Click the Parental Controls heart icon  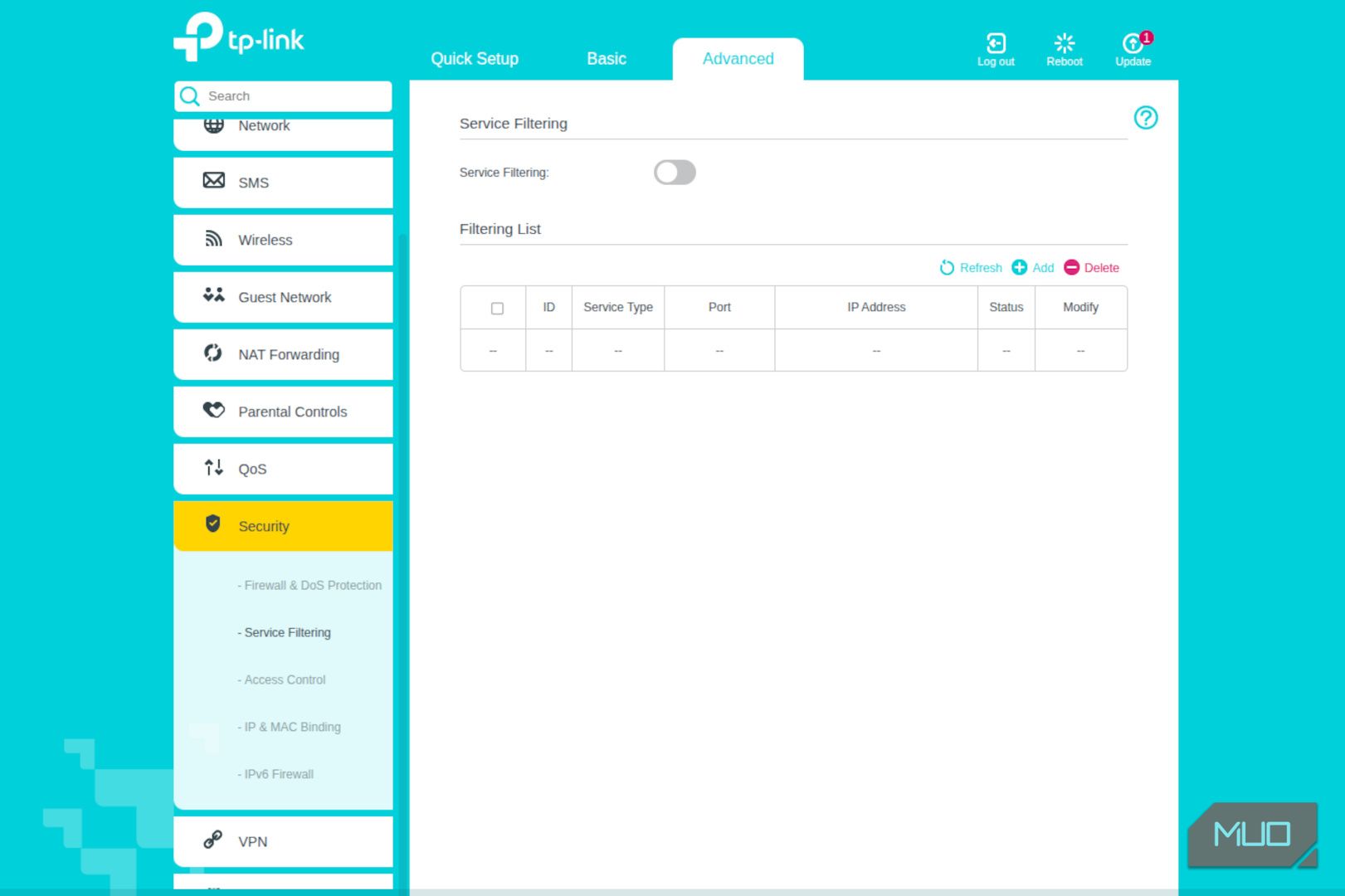coord(214,410)
